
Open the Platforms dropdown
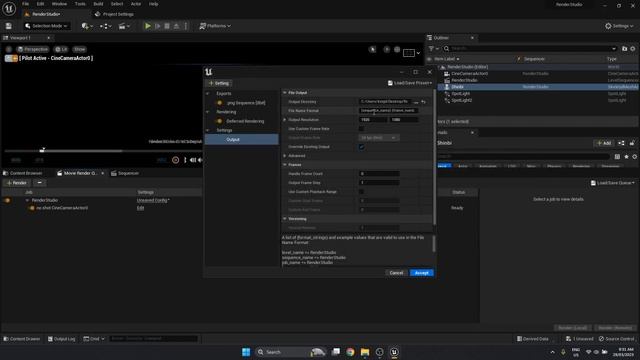pos(215,26)
